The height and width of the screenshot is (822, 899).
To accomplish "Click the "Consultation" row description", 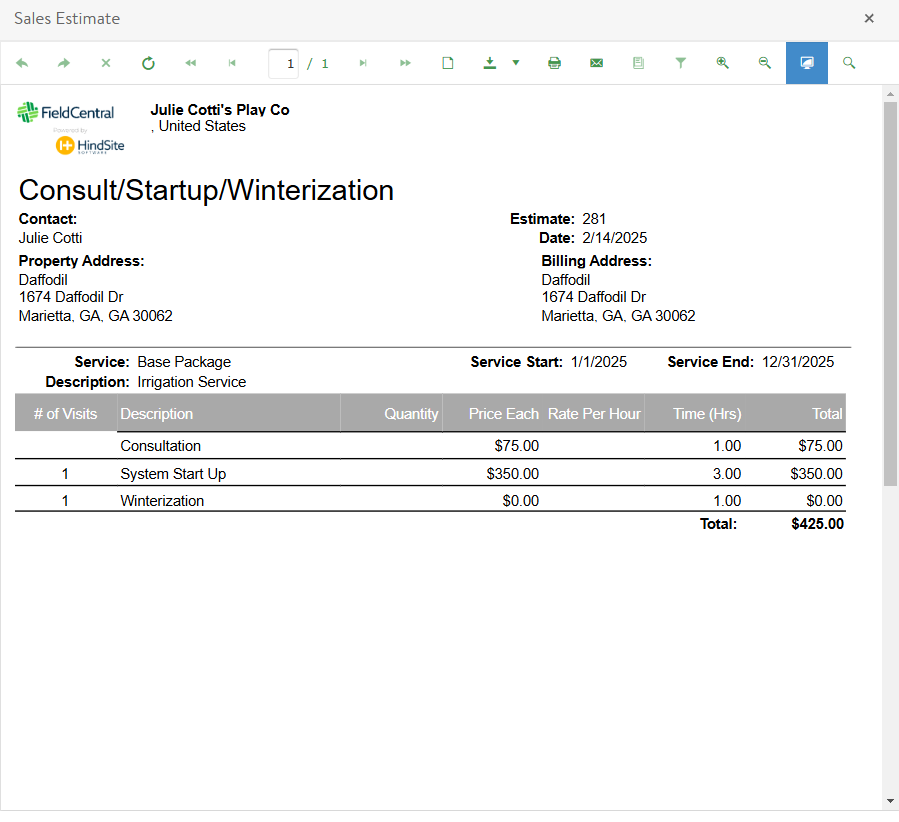I will pyautogui.click(x=161, y=446).
